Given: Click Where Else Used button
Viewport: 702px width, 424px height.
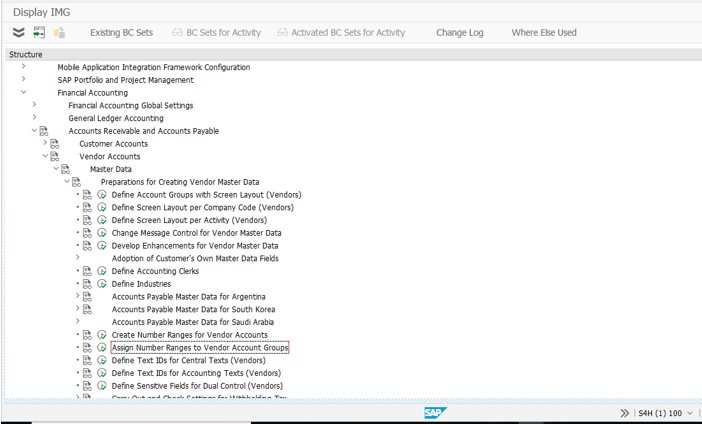Looking at the screenshot, I should pyautogui.click(x=544, y=33).
